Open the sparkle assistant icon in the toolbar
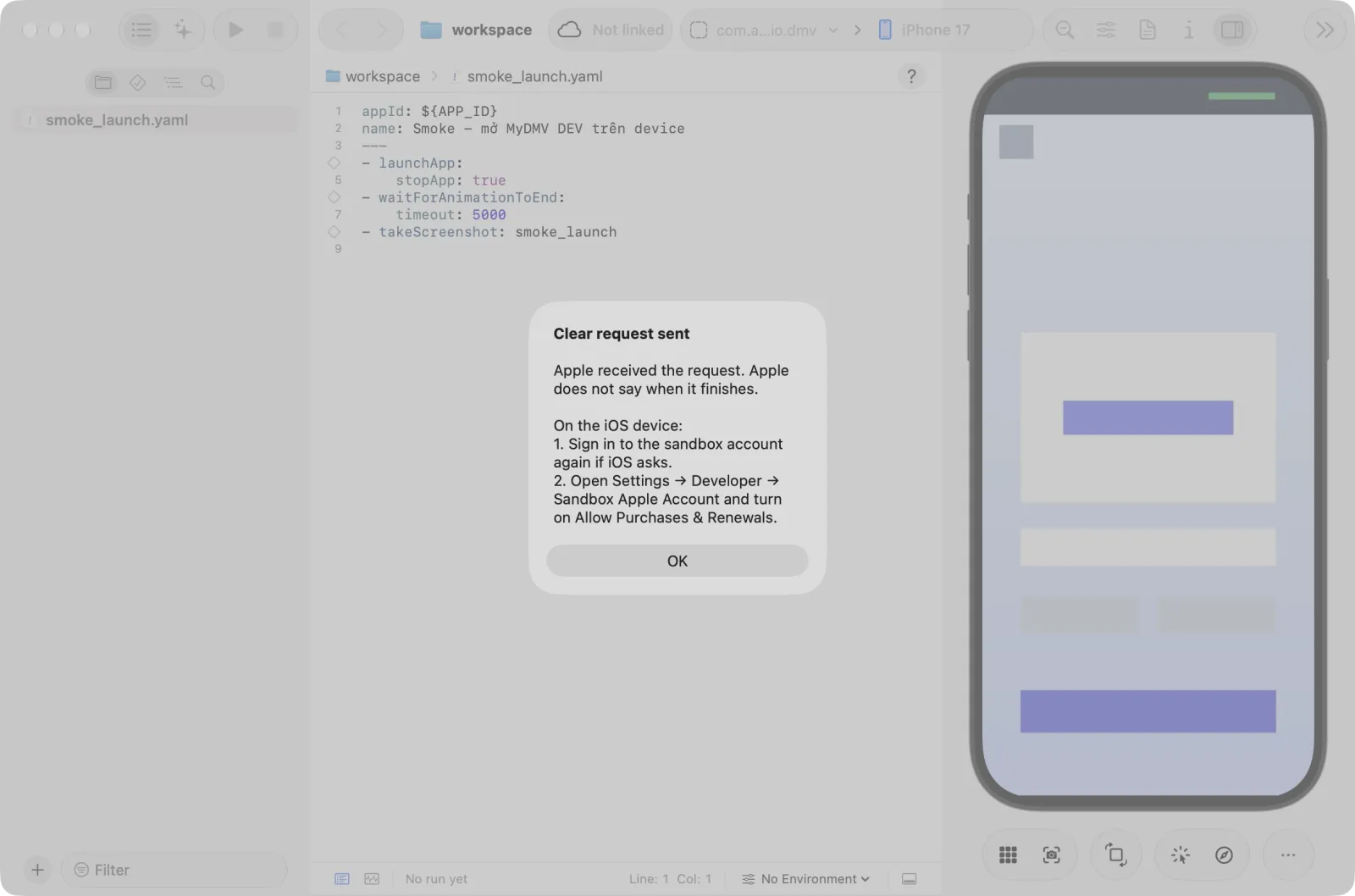1355x896 pixels. click(182, 30)
